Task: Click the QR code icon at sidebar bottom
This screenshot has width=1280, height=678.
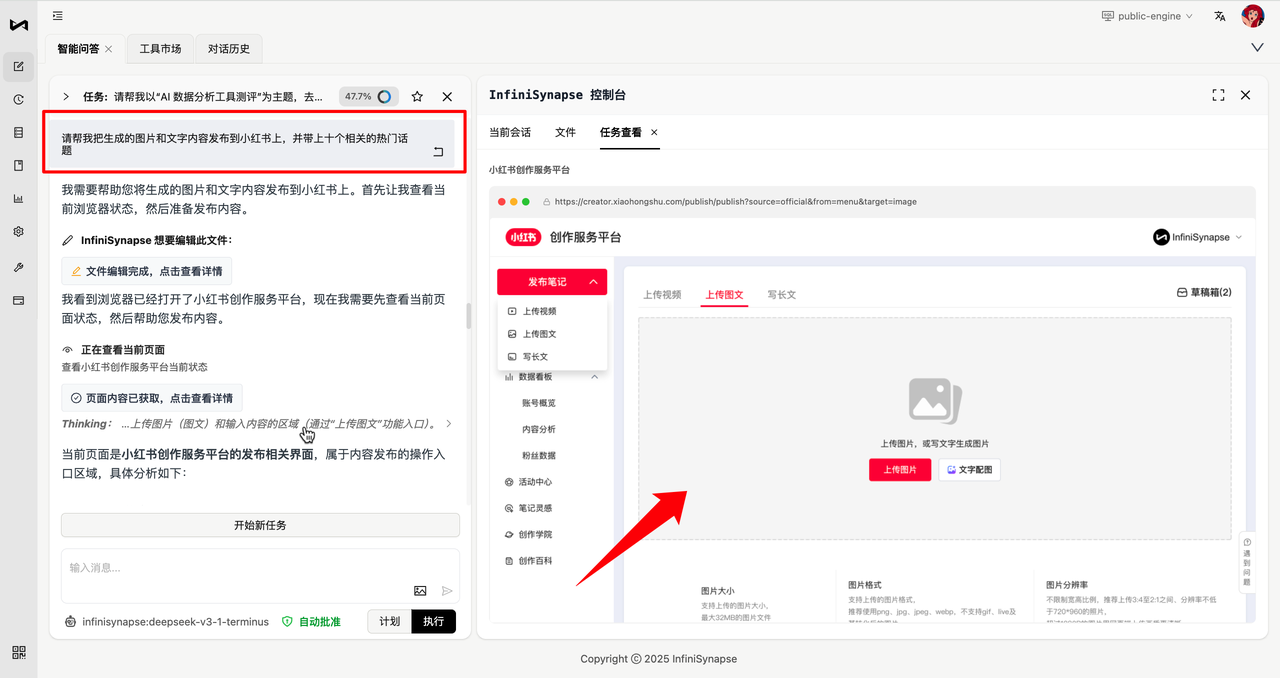Action: [18, 652]
